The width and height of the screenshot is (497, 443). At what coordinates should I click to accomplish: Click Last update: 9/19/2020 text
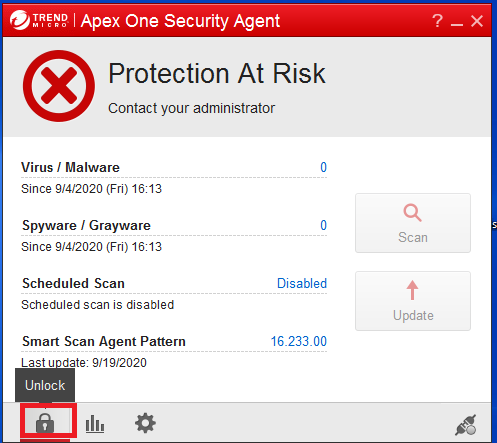pyautogui.click(x=84, y=363)
